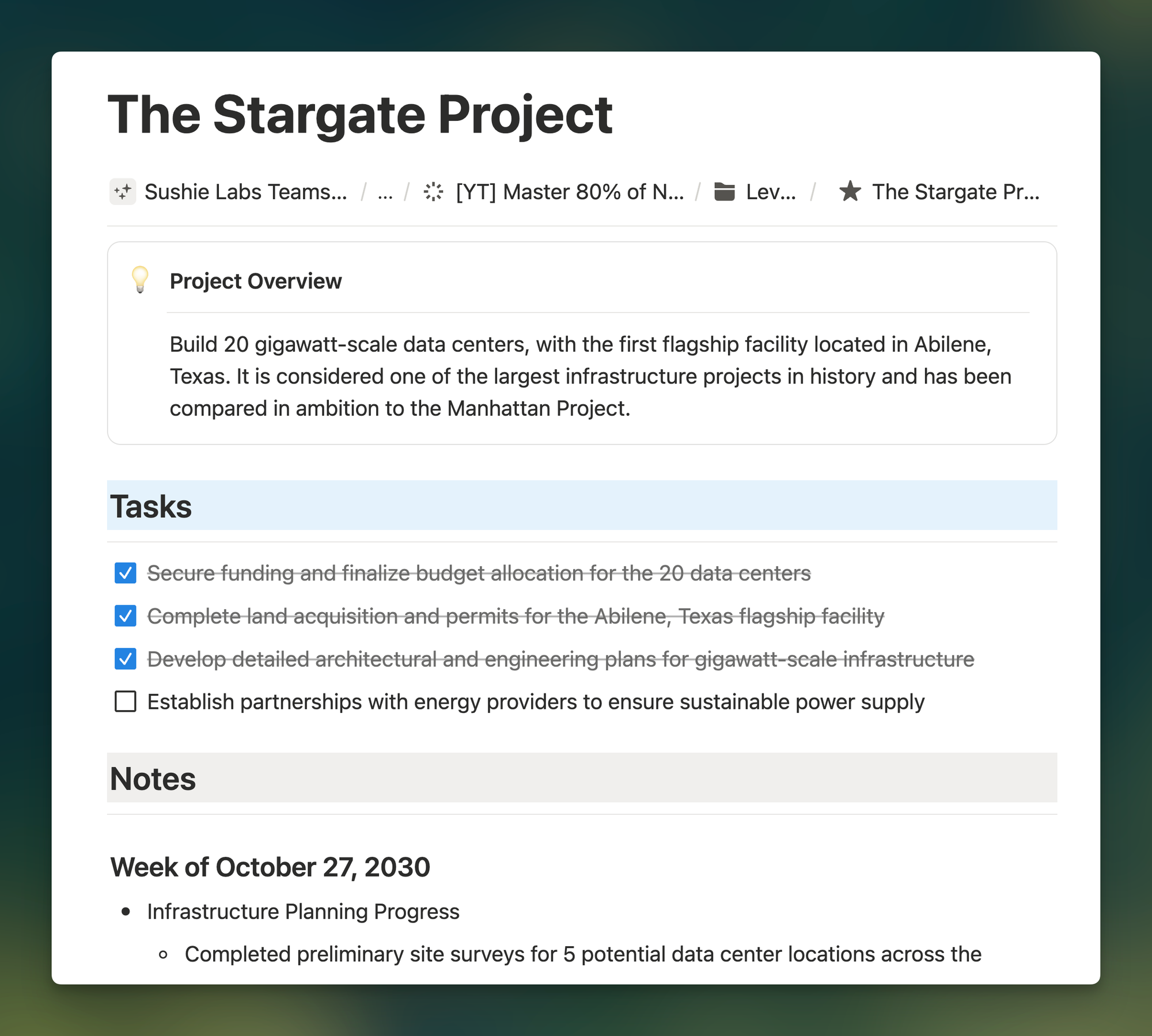Uncheck the Complete land acquisition checkbox
Image resolution: width=1152 pixels, height=1036 pixels.
pos(126,616)
